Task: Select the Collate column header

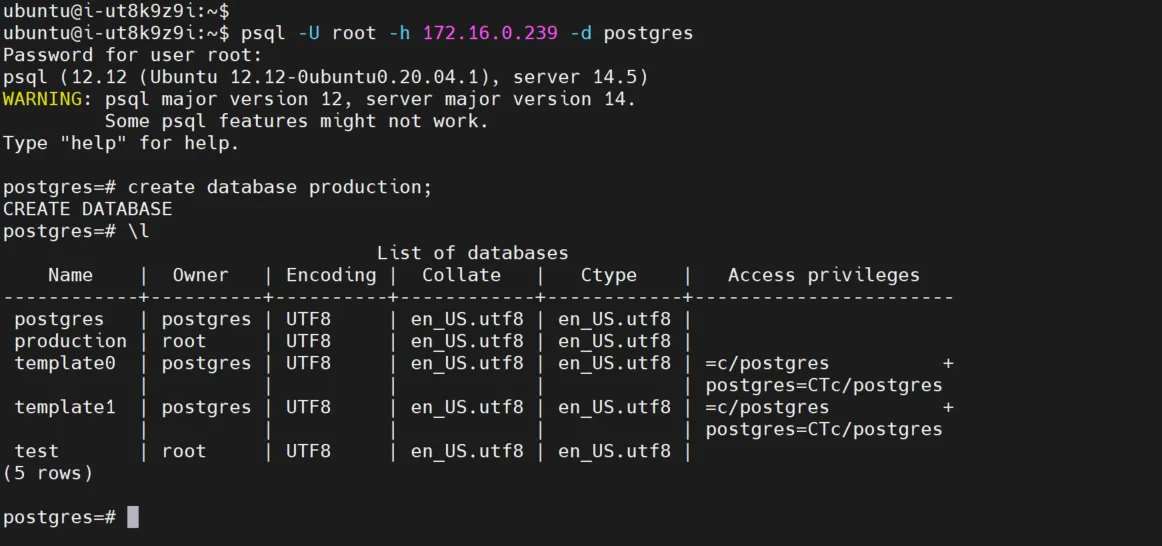Action: pyautogui.click(x=461, y=275)
